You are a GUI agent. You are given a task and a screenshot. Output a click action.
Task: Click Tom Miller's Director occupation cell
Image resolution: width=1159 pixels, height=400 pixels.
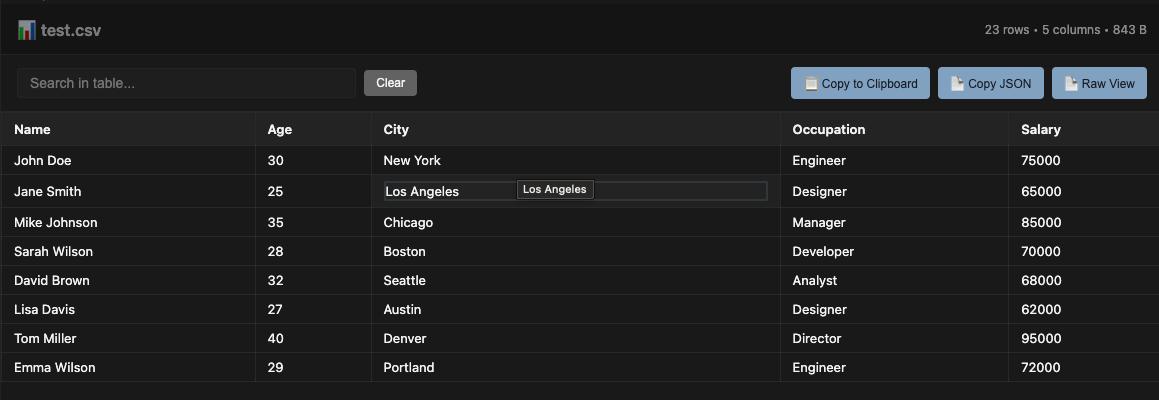coord(816,338)
